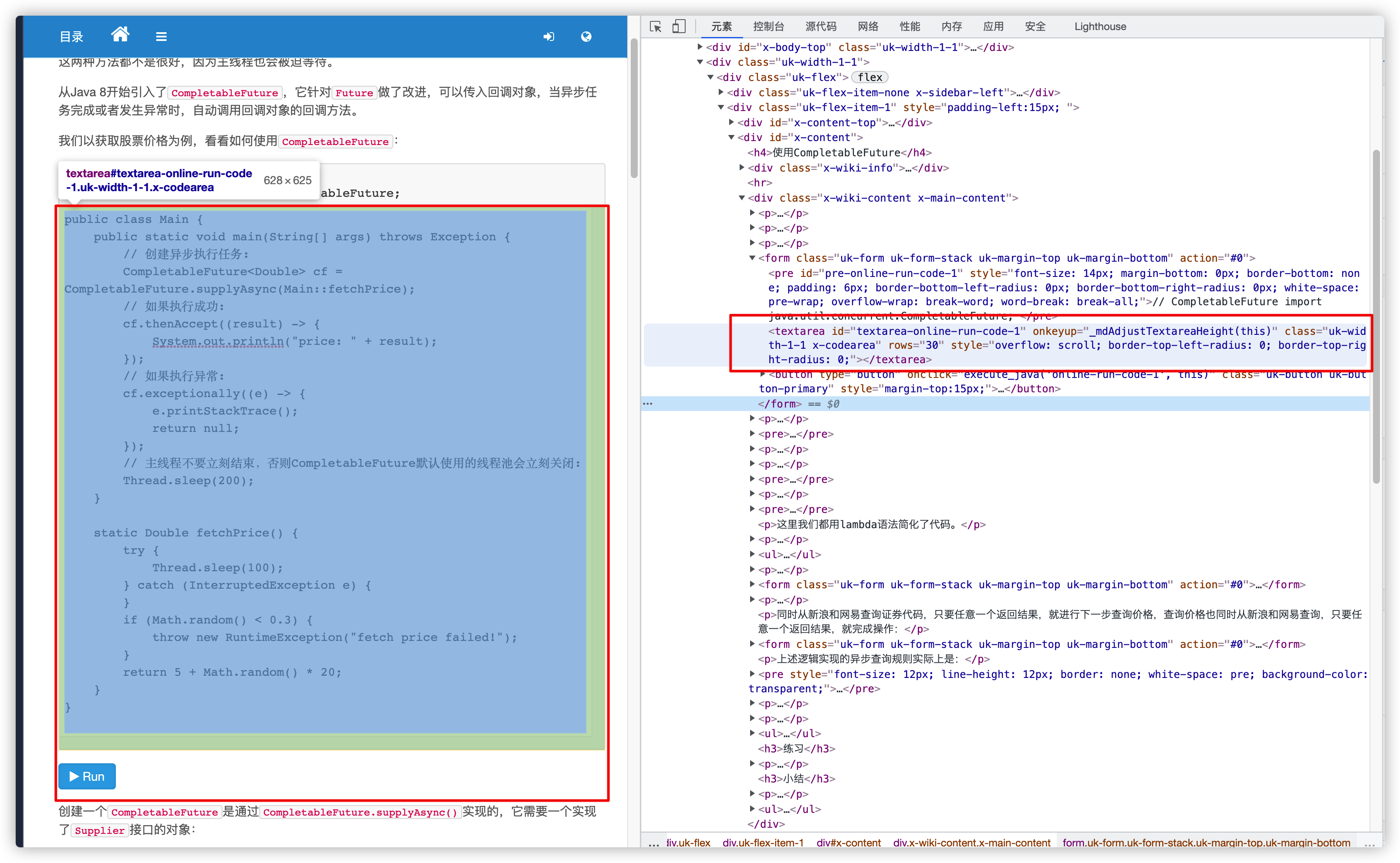The width and height of the screenshot is (1400, 863).
Task: Select the h3 小结 element line
Action: 797,779
